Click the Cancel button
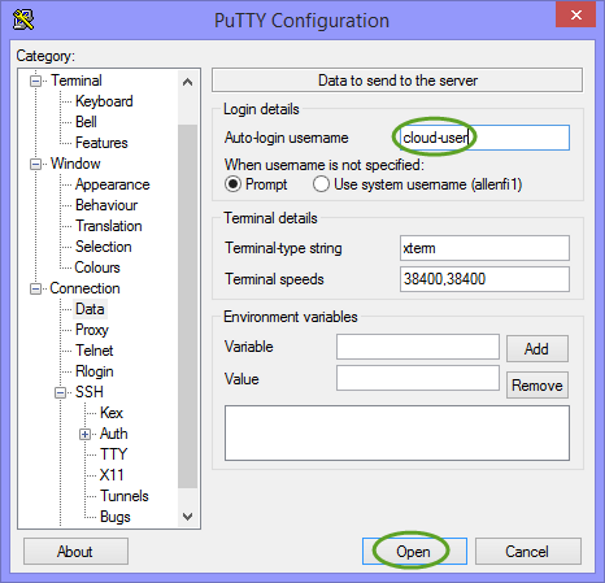Screen dimensions: 605x583 coord(528,551)
